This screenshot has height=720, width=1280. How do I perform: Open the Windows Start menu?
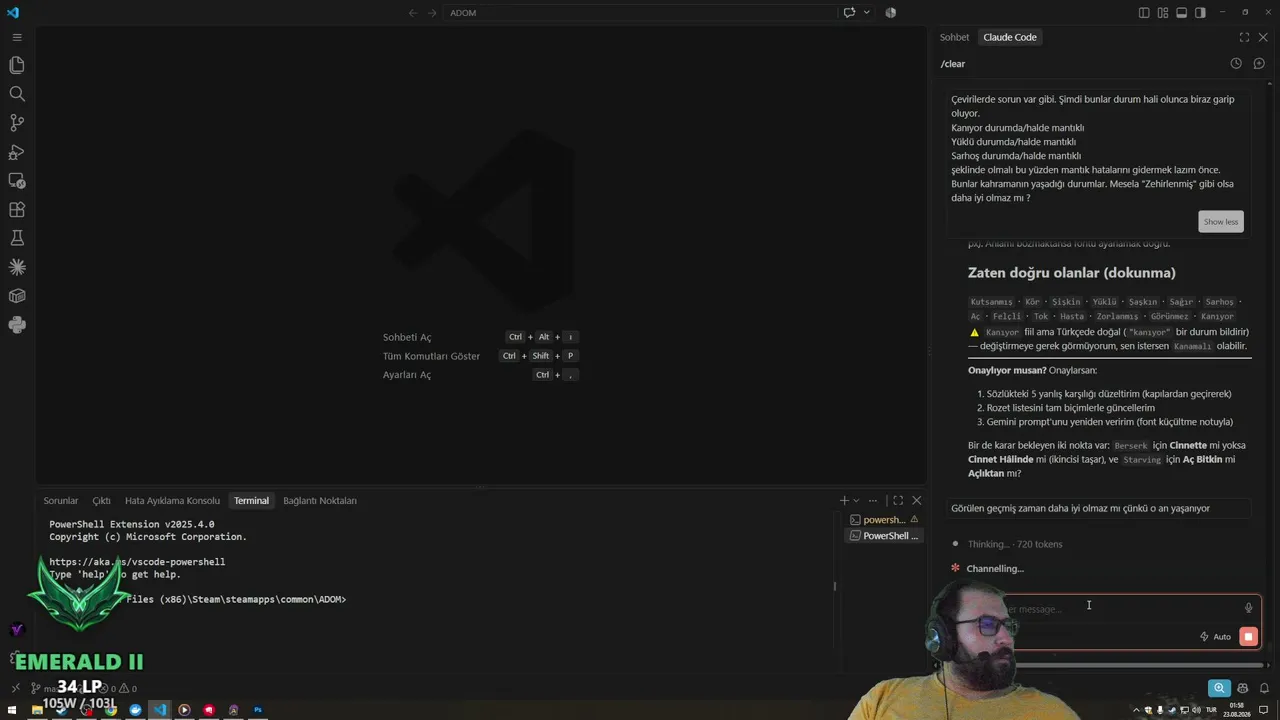(13, 710)
